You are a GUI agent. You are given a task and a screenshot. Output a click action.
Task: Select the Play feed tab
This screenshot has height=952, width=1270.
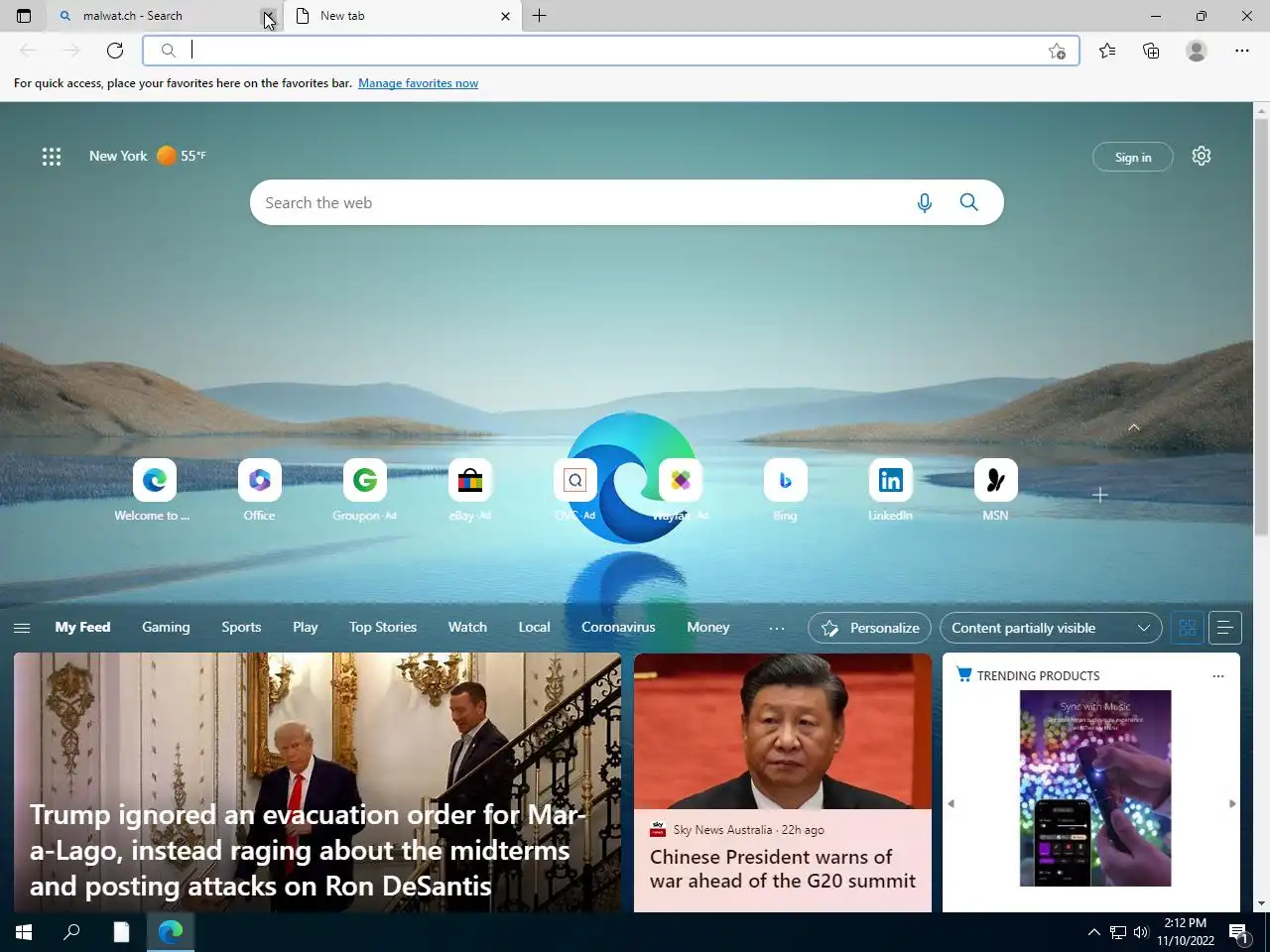click(x=306, y=628)
